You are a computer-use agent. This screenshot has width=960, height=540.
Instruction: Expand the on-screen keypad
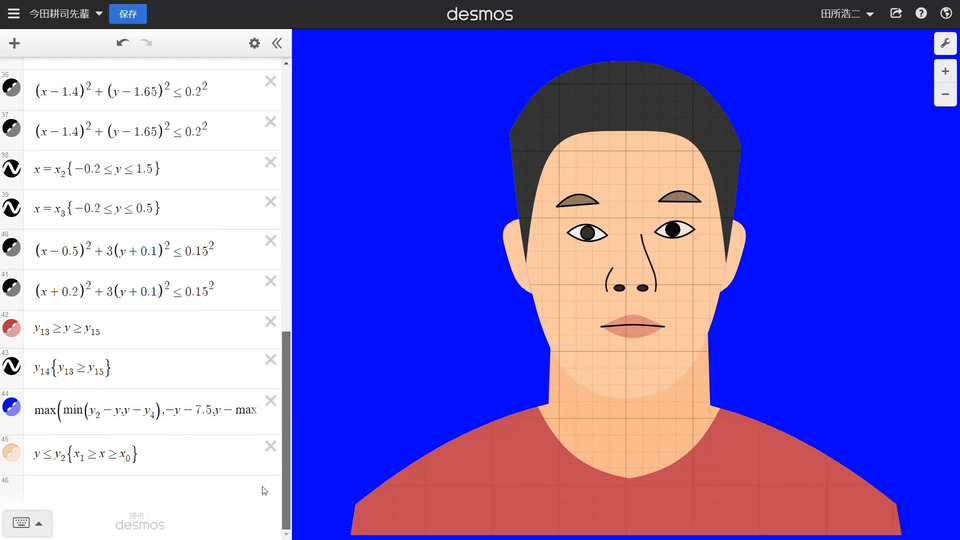point(27,523)
